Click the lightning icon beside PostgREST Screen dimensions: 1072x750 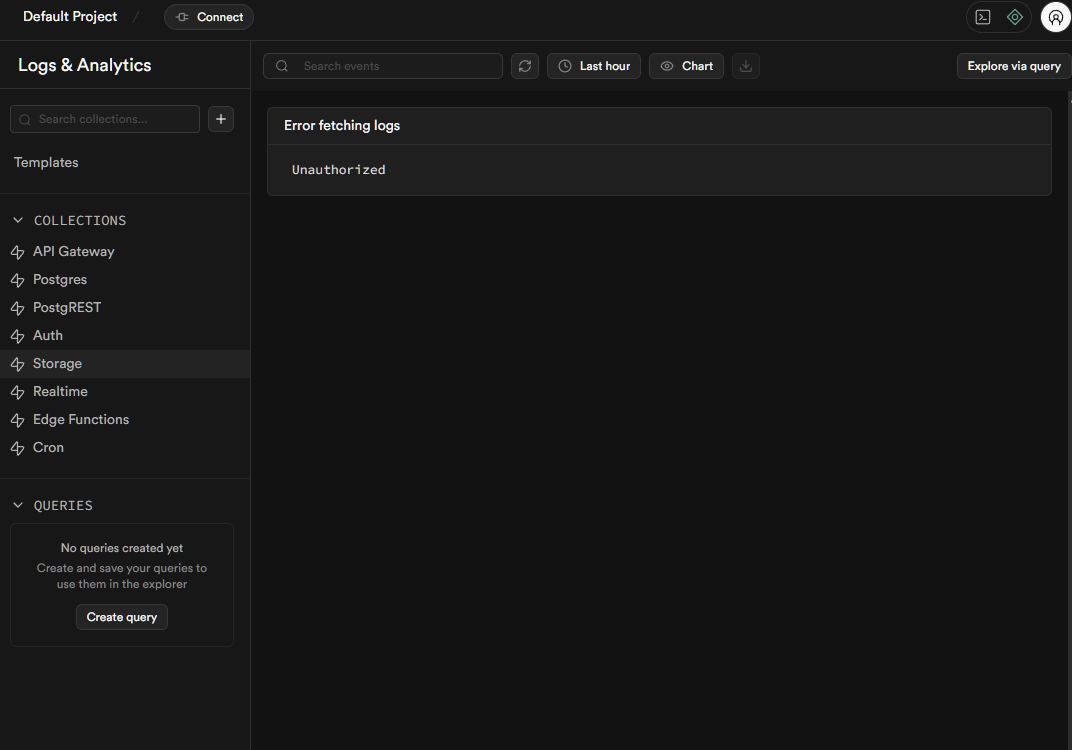[18, 308]
